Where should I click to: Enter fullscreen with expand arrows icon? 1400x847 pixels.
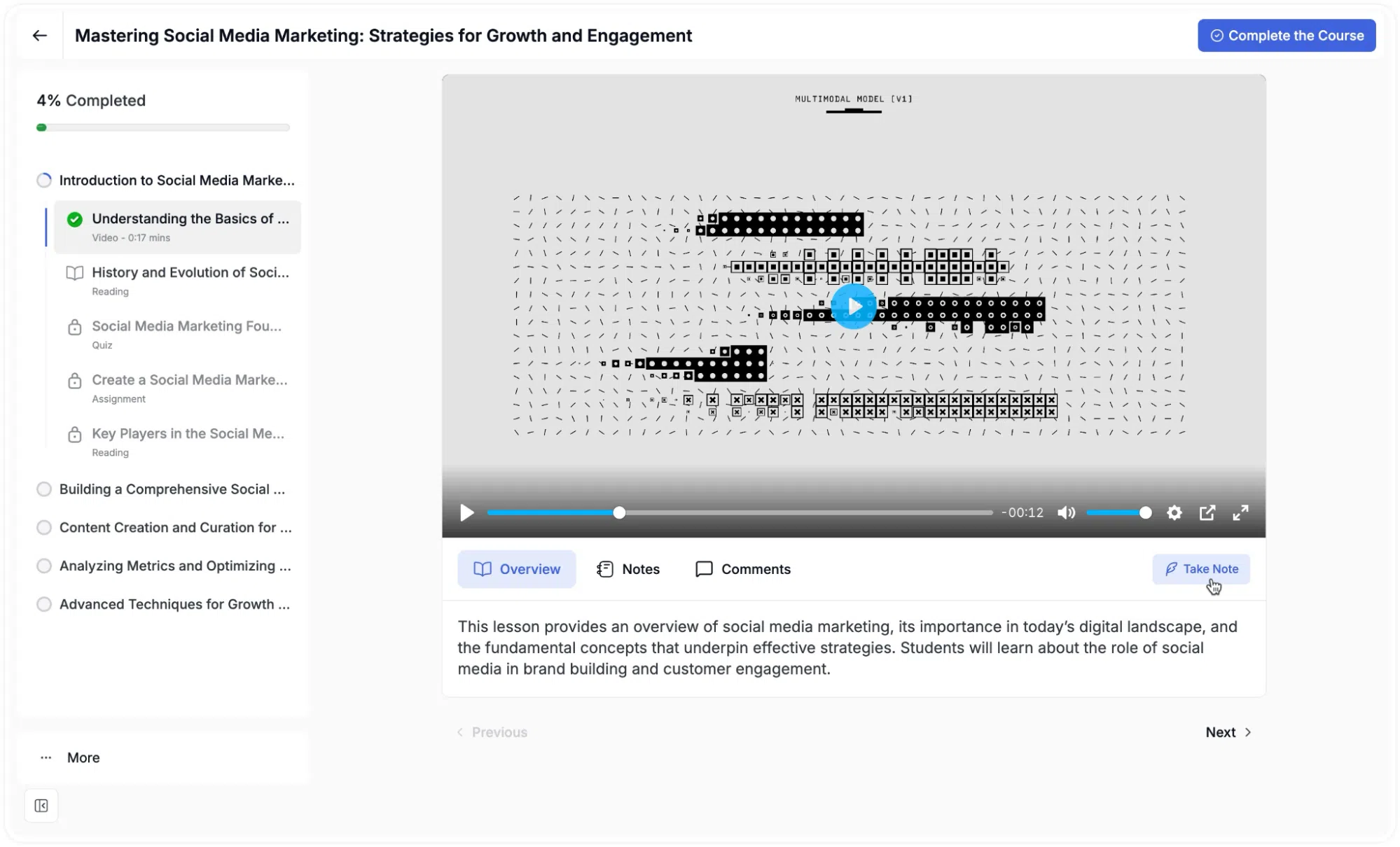(1240, 512)
